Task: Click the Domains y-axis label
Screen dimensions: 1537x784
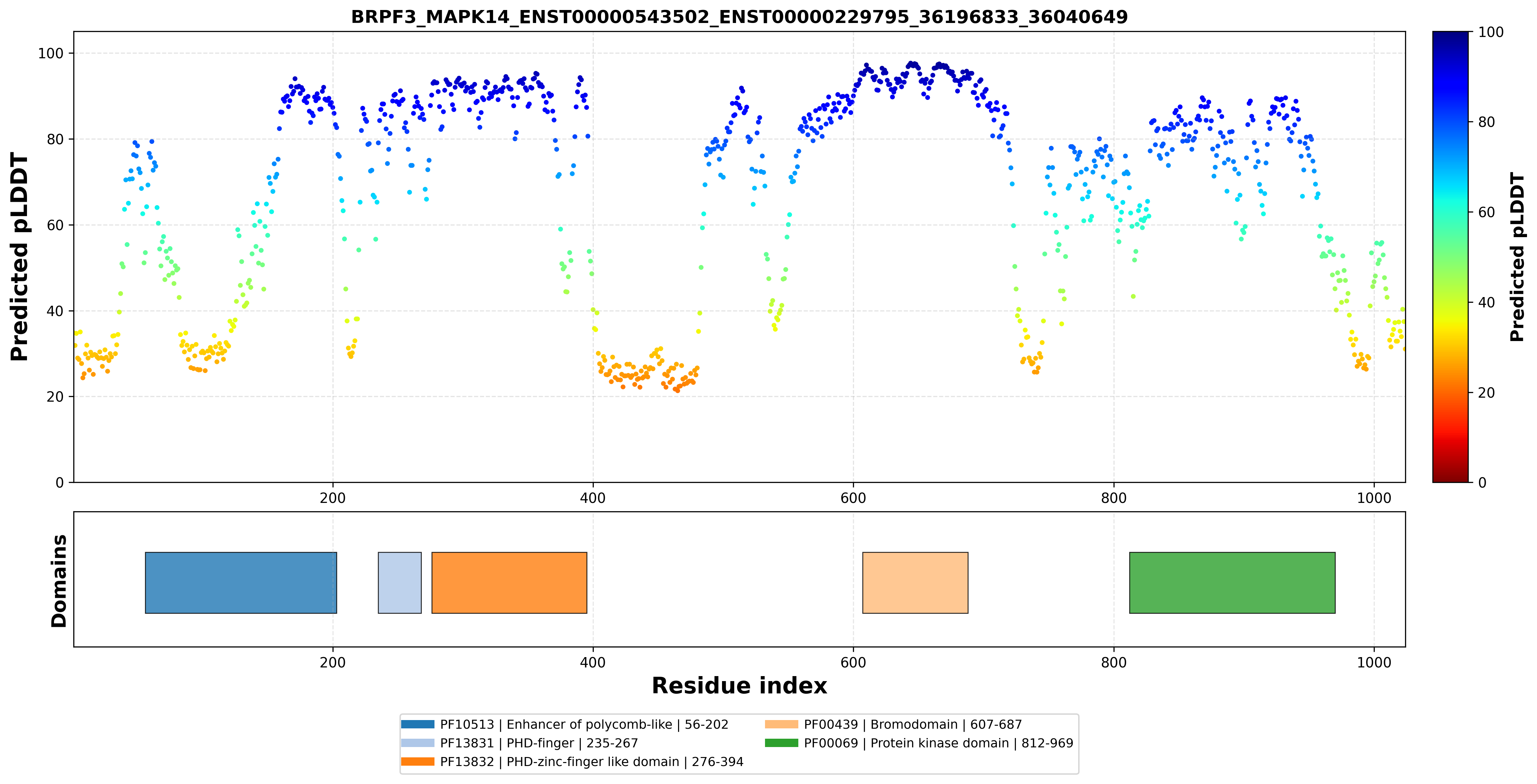Action: coord(59,581)
